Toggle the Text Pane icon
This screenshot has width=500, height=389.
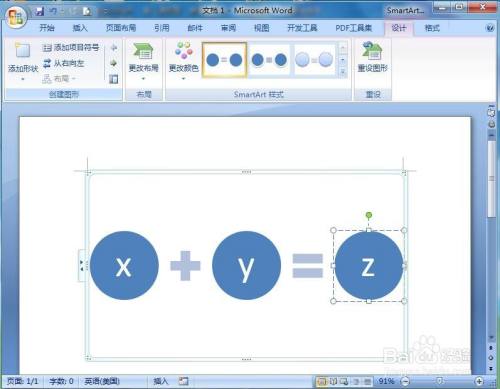point(114,79)
